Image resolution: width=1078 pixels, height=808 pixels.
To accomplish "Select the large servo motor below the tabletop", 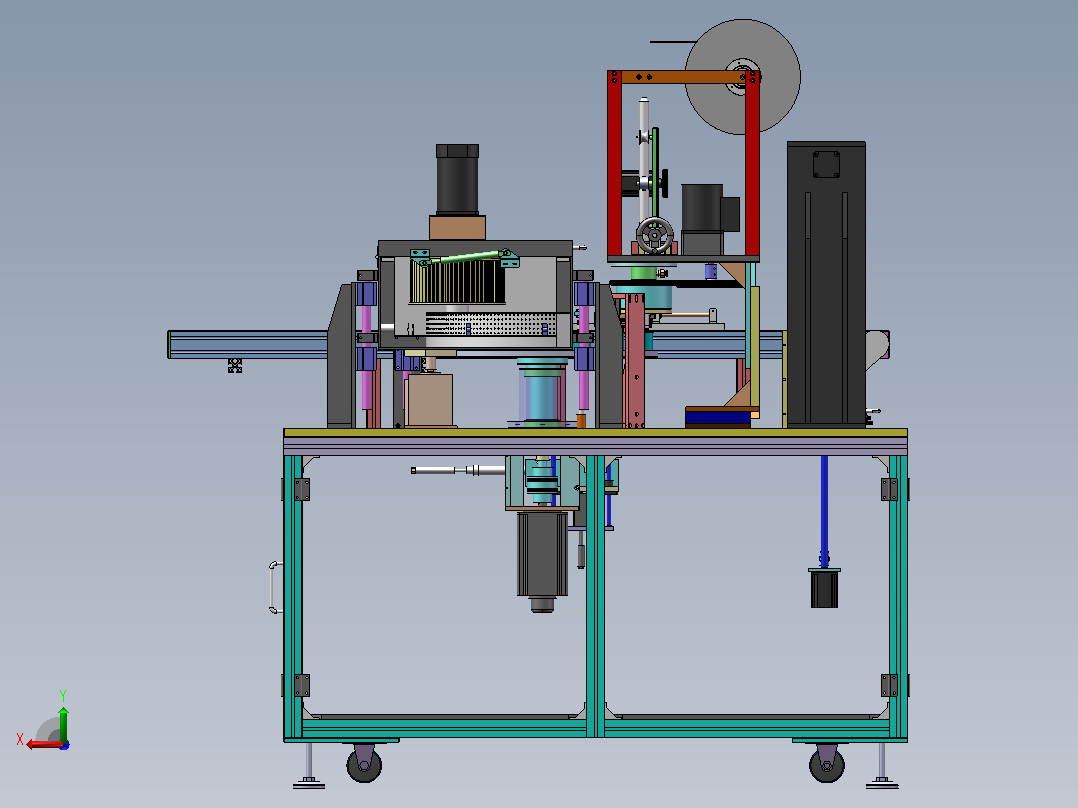I will (x=542, y=558).
